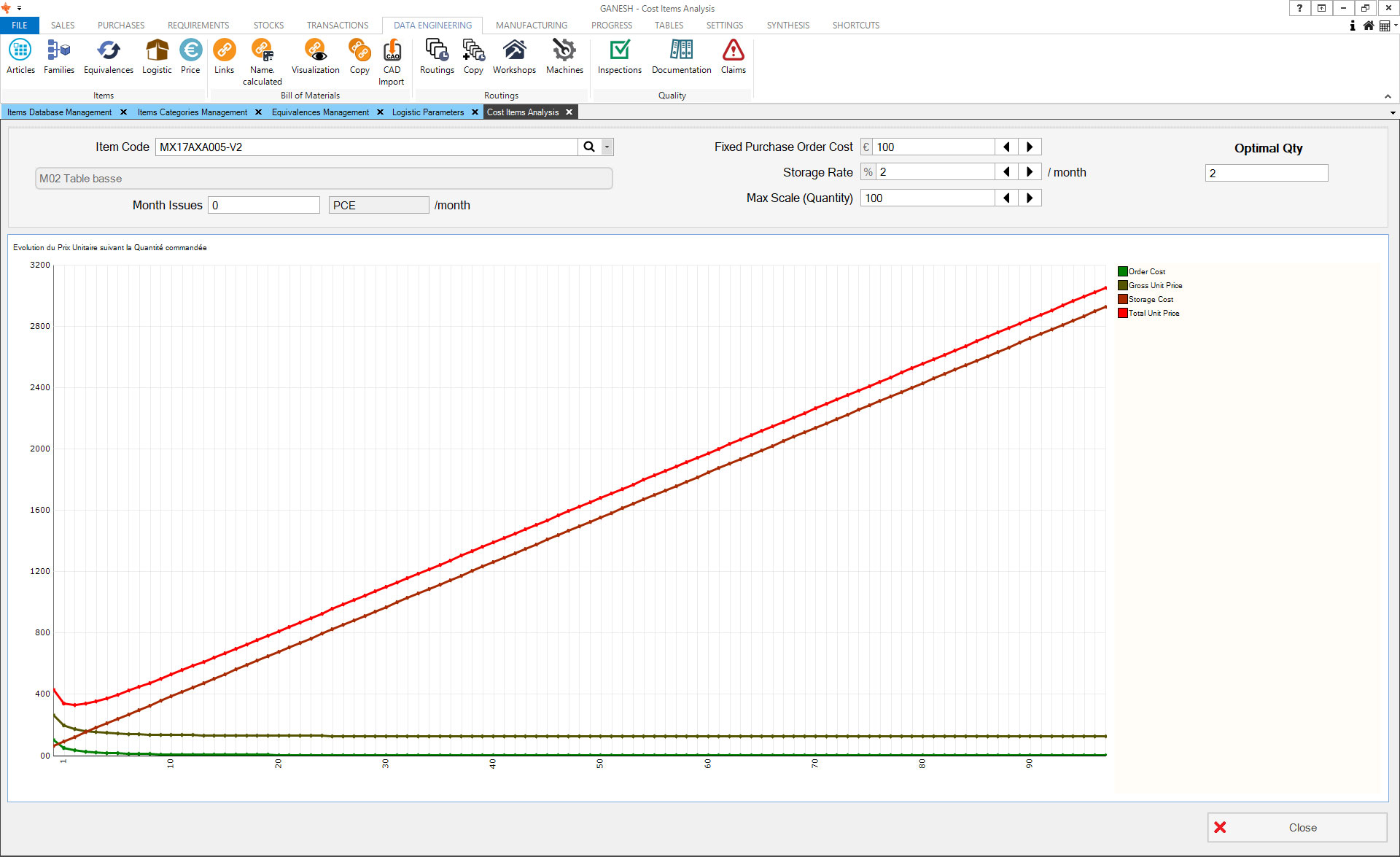Viewport: 1400px width, 857px height.
Task: Collapse the ribbon with chevron
Action: click(x=1388, y=96)
